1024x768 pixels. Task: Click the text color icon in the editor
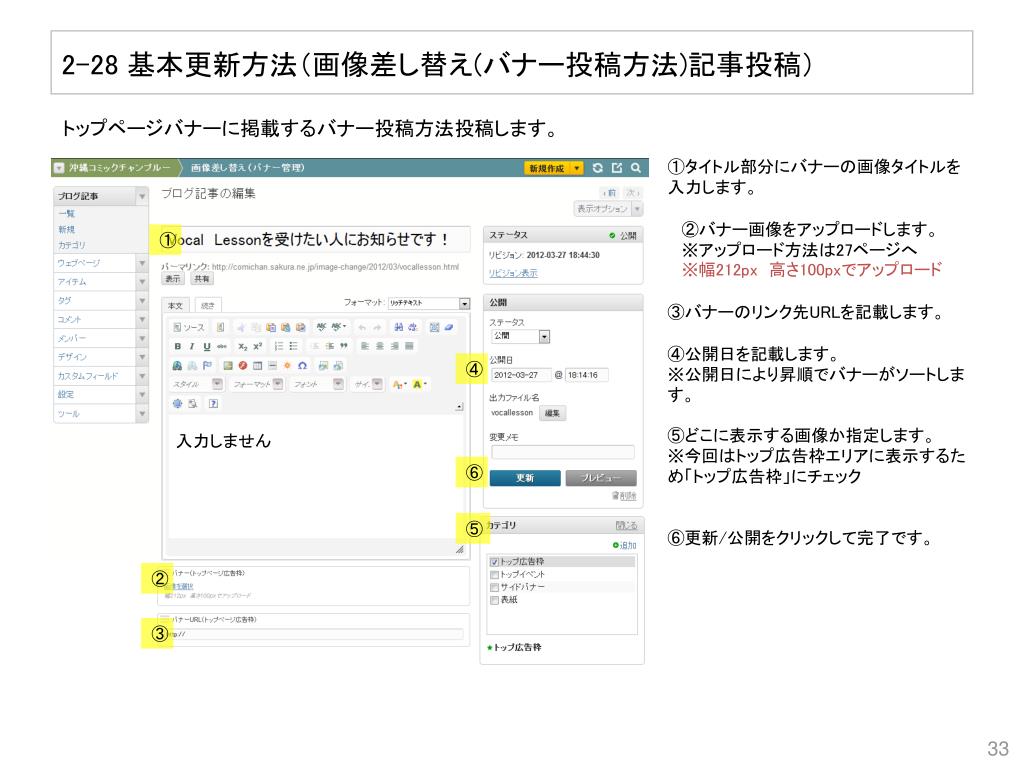coord(399,385)
